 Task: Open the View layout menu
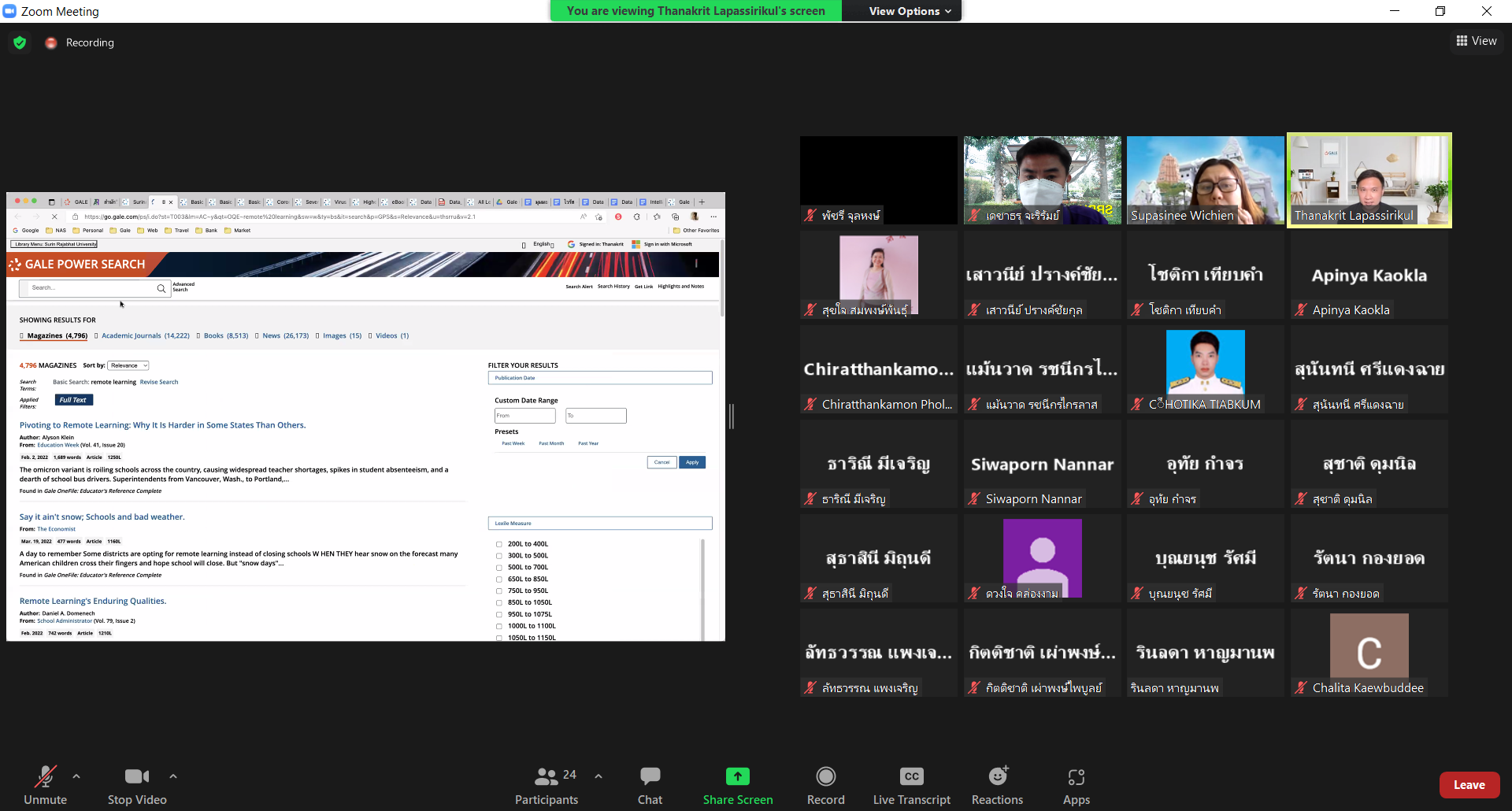click(1476, 41)
